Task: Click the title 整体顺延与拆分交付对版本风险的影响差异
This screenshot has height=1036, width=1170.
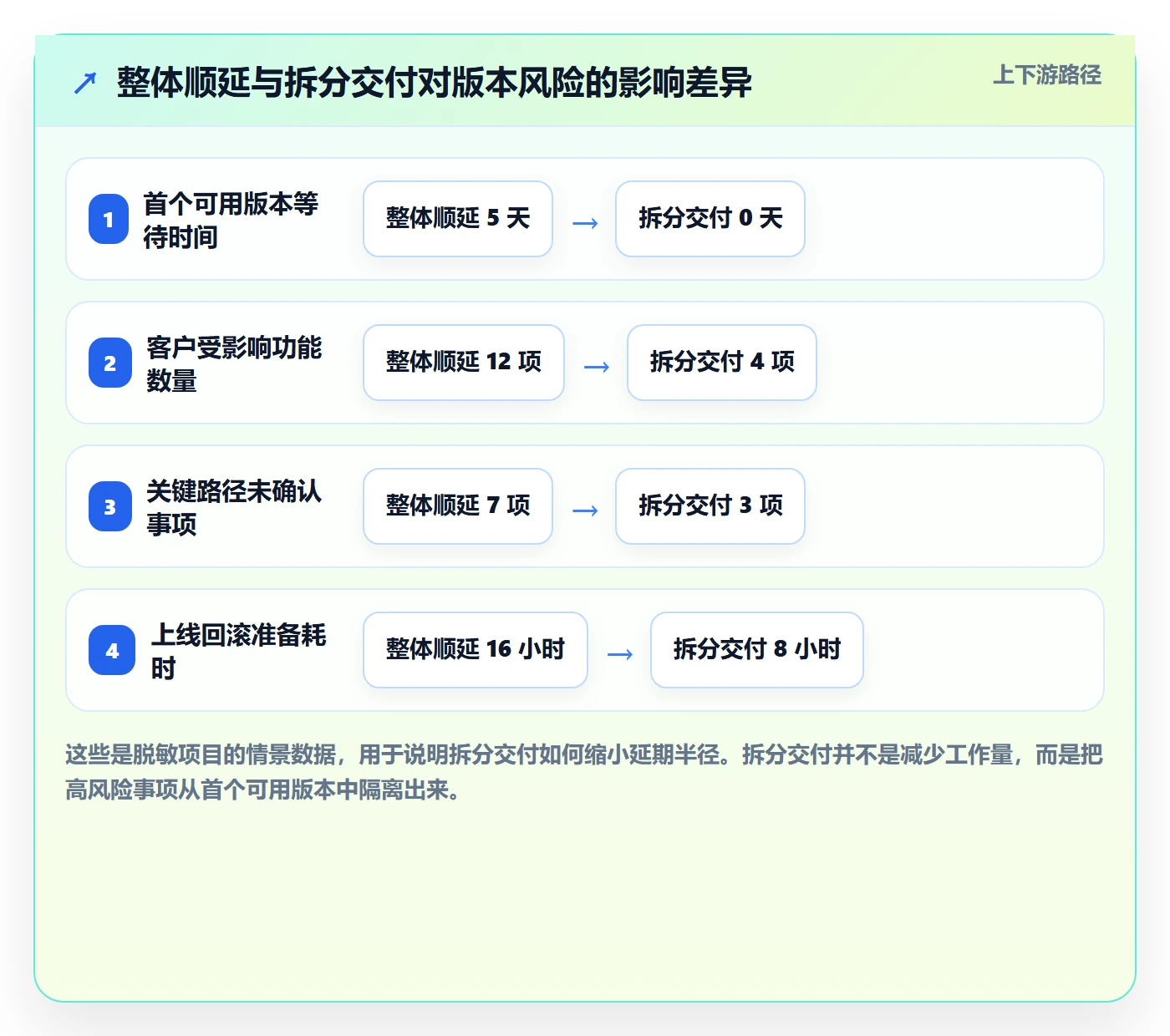Action: click(x=435, y=83)
